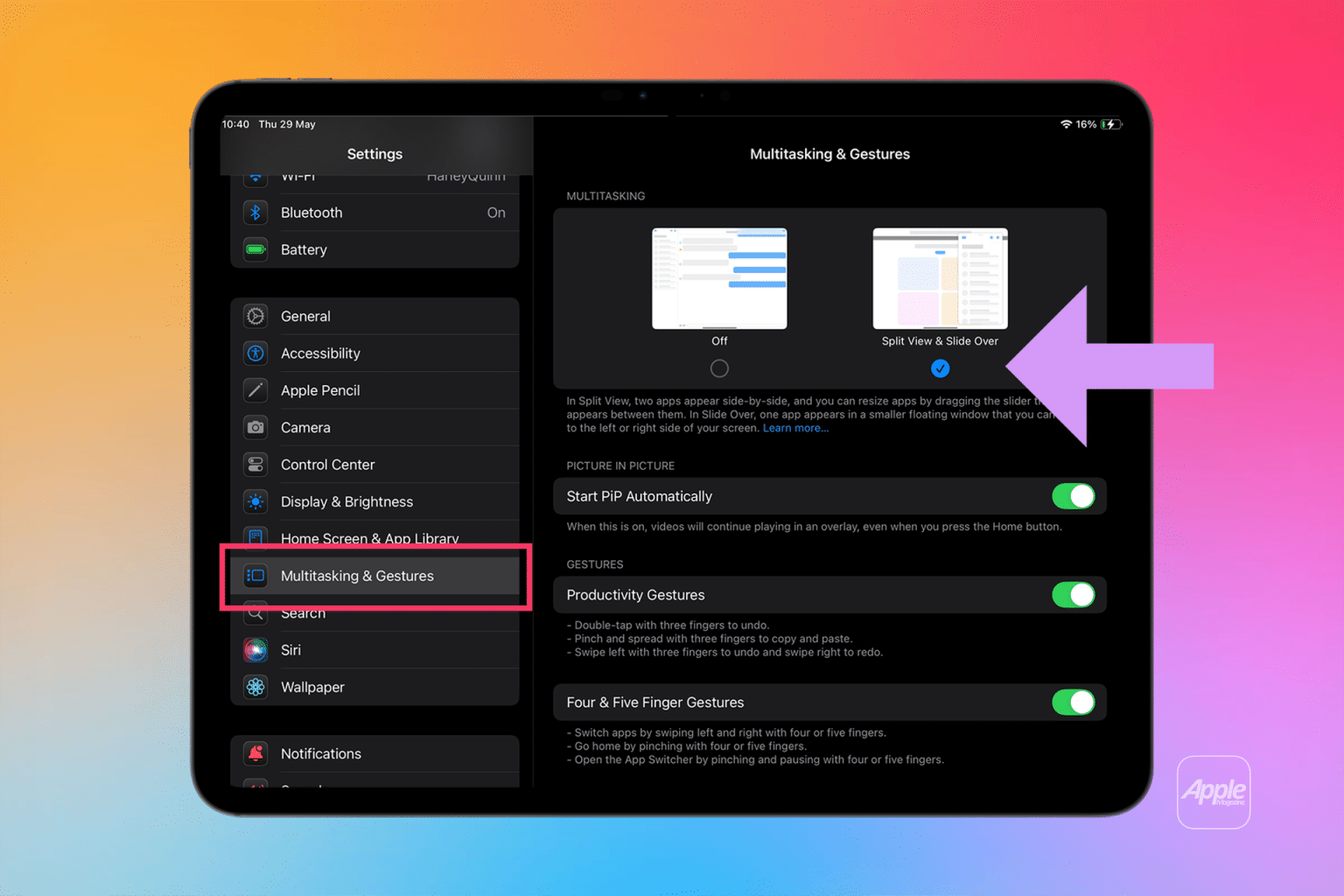Disable Start PiP Automatically
The width and height of the screenshot is (1344, 896).
click(1074, 496)
